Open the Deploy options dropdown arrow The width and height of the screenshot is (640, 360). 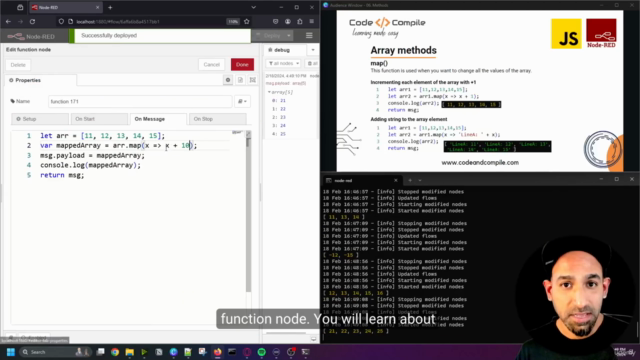pyautogui.click(x=289, y=36)
